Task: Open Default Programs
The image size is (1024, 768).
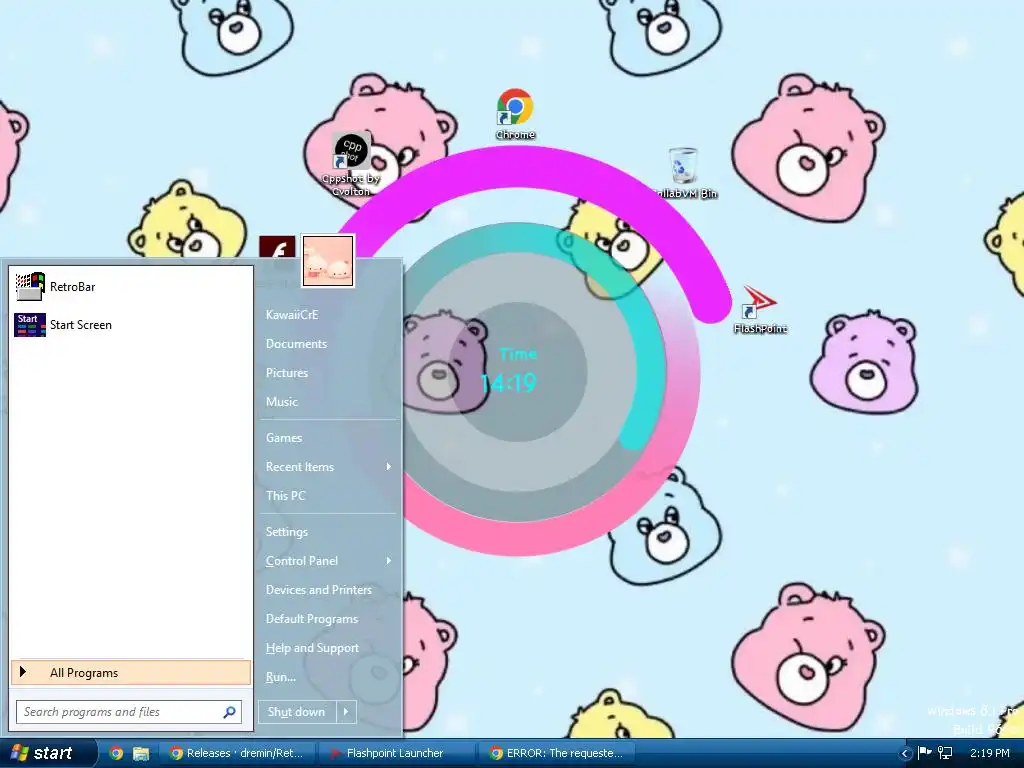Action: 312,618
